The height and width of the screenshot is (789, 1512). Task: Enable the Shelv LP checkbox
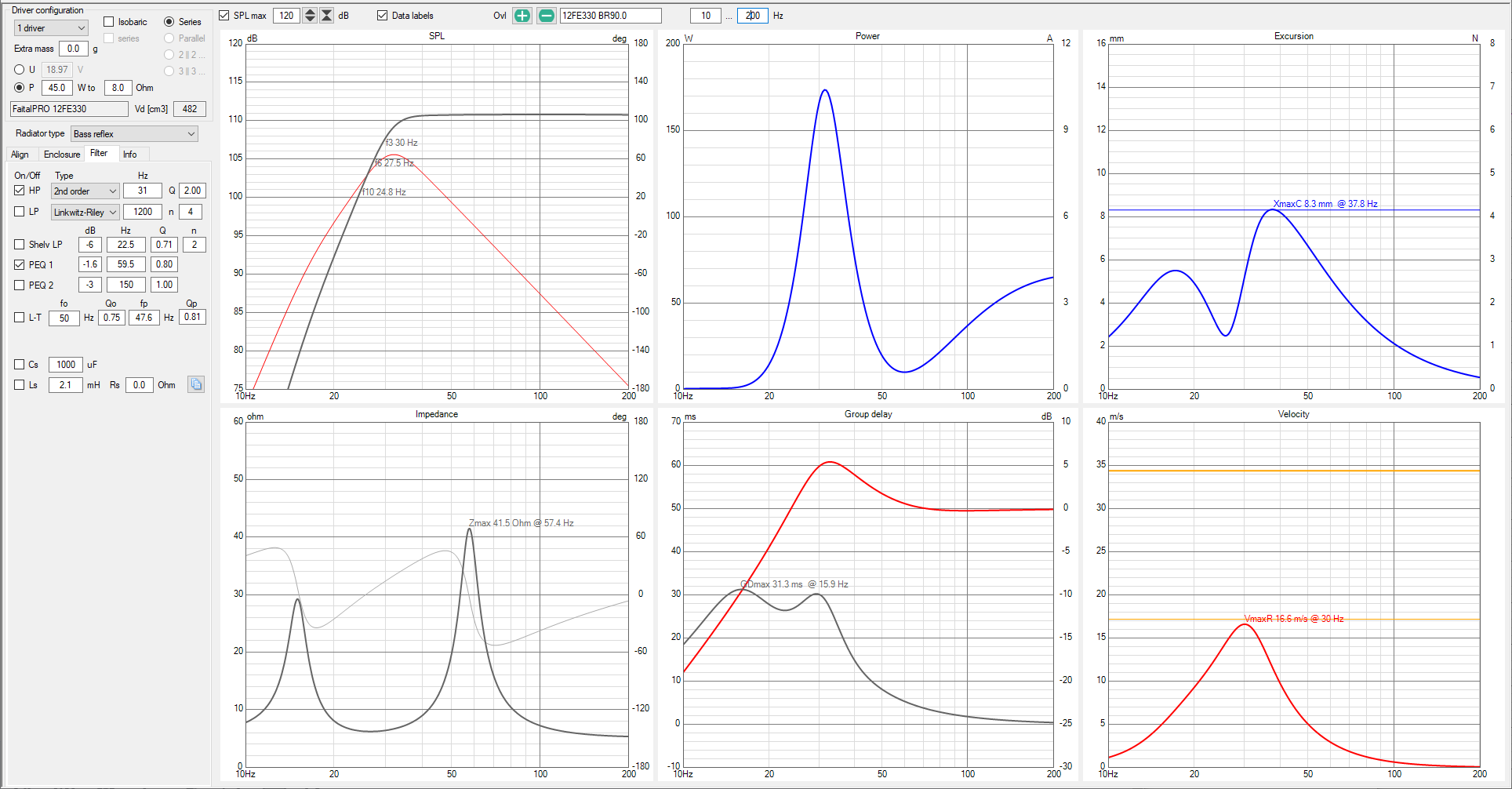[20, 245]
